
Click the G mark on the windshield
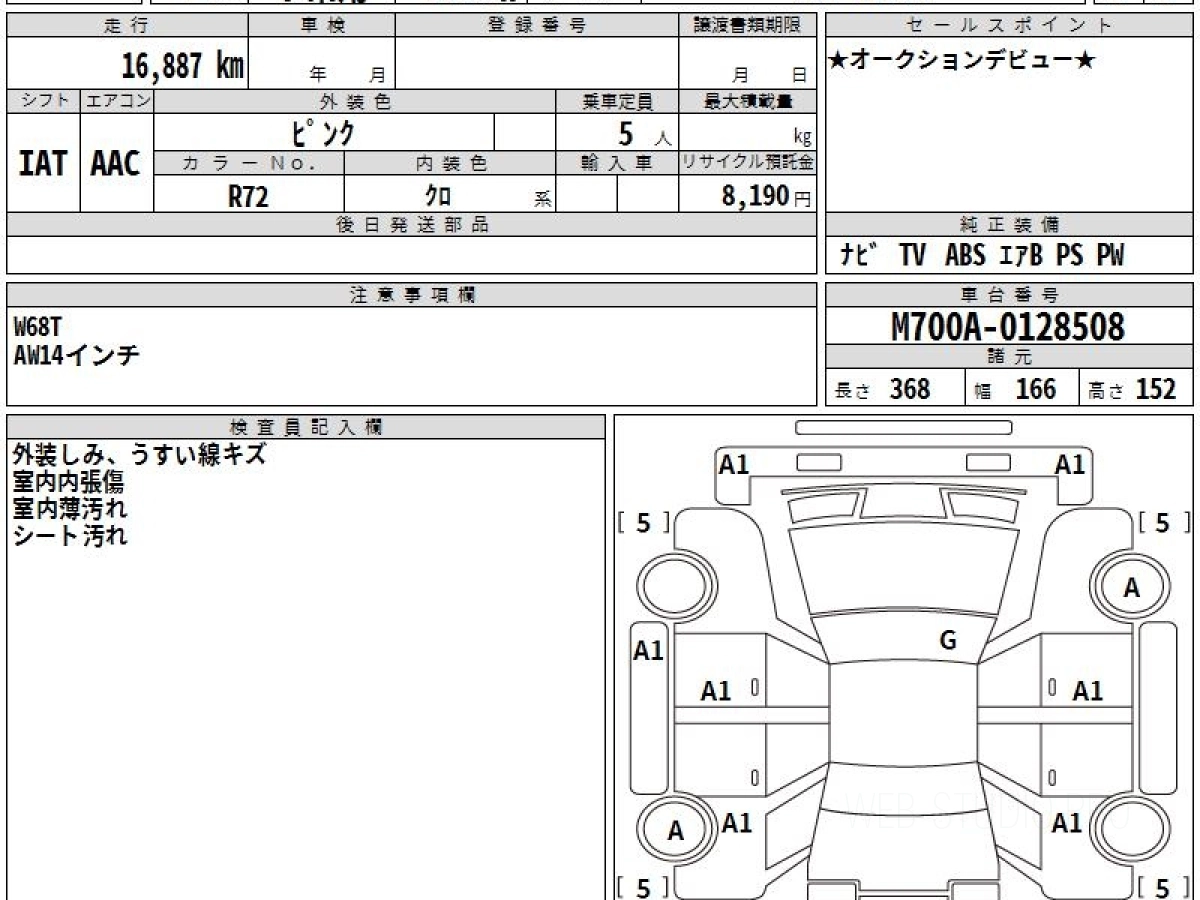click(x=948, y=641)
